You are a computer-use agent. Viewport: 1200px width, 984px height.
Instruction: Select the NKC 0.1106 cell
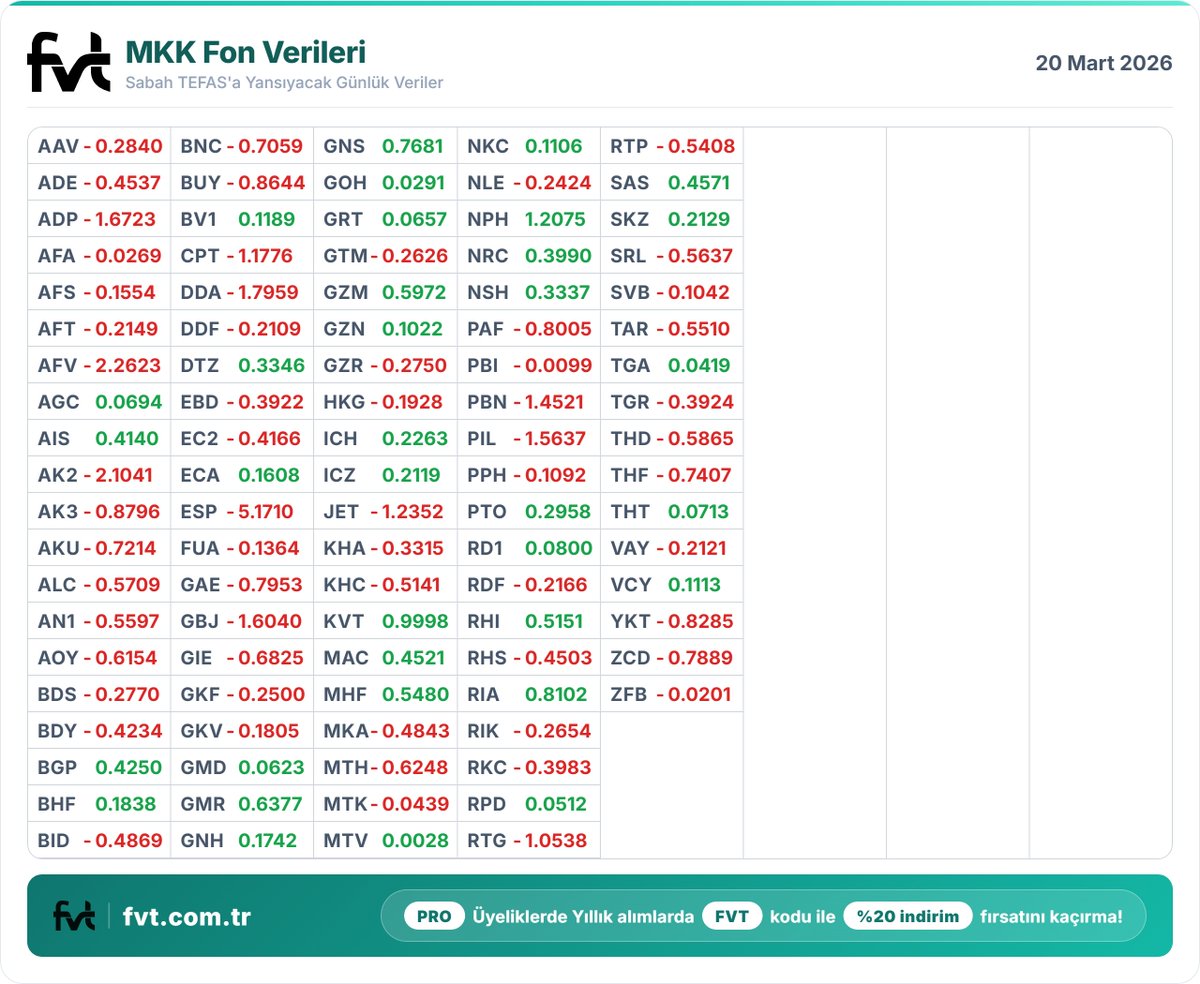(x=529, y=146)
